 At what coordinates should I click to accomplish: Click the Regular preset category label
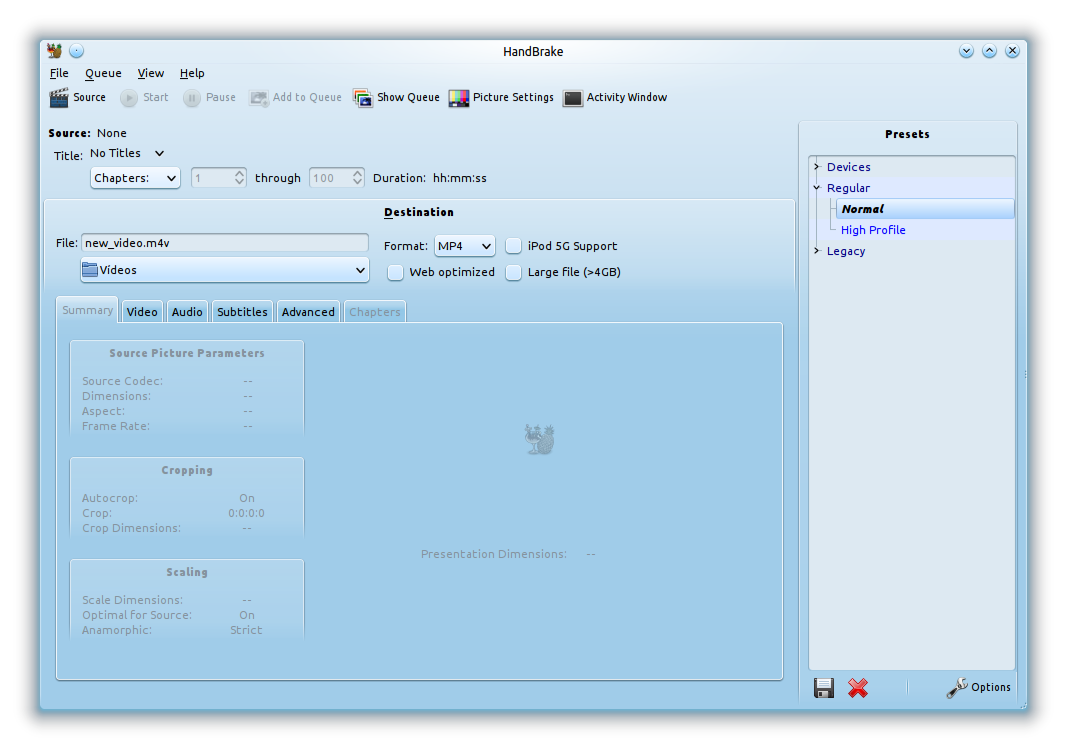pos(848,188)
